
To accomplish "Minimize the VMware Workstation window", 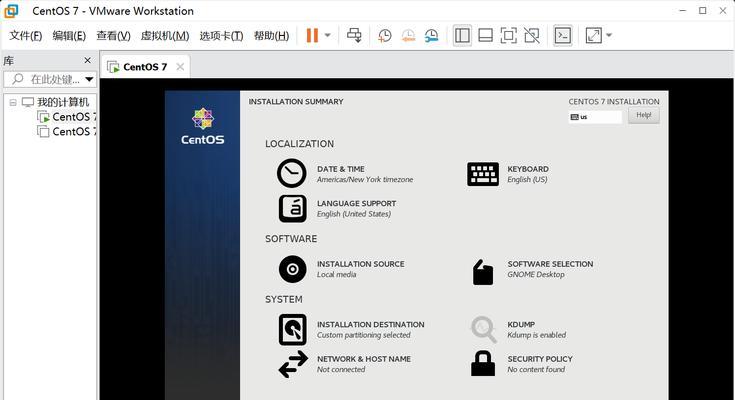I will [682, 10].
